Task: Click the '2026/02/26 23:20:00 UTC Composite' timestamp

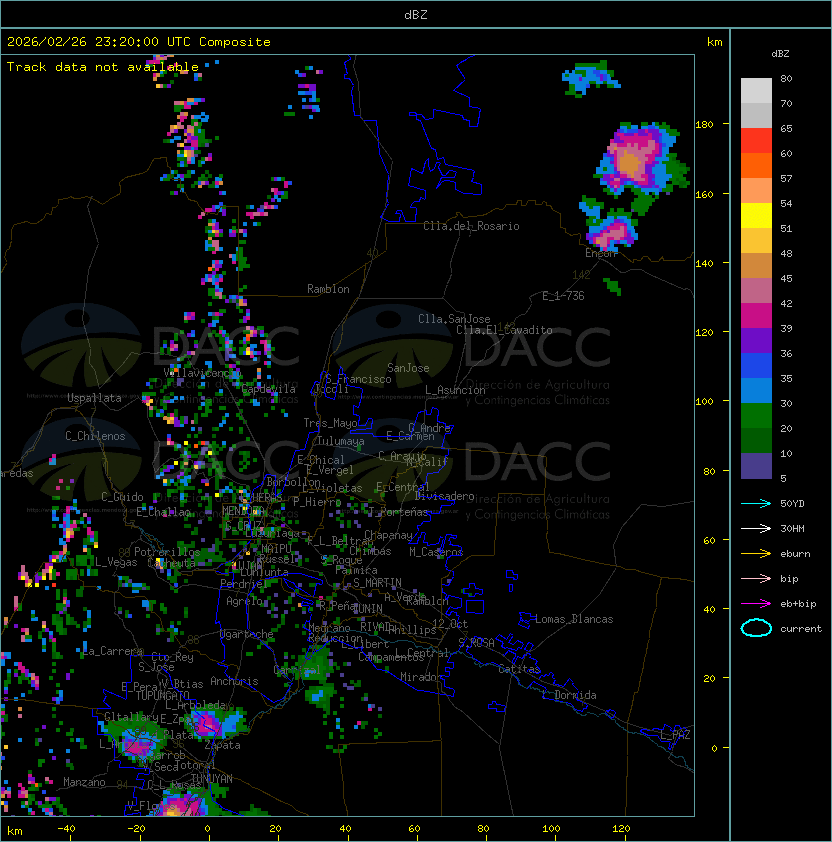Action: click(x=139, y=42)
